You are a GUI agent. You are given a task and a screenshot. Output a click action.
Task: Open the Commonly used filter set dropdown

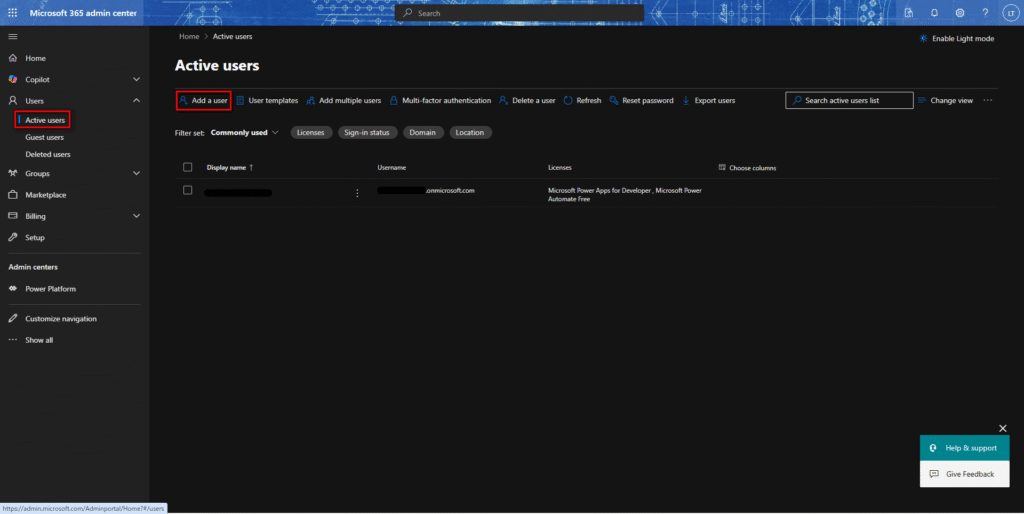(245, 132)
